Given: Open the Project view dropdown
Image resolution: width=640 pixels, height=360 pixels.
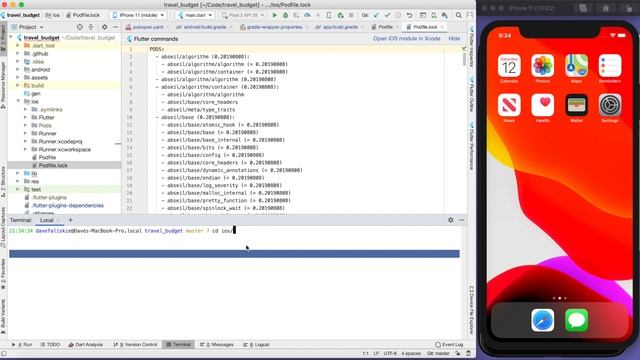Looking at the screenshot, I should (x=28, y=27).
